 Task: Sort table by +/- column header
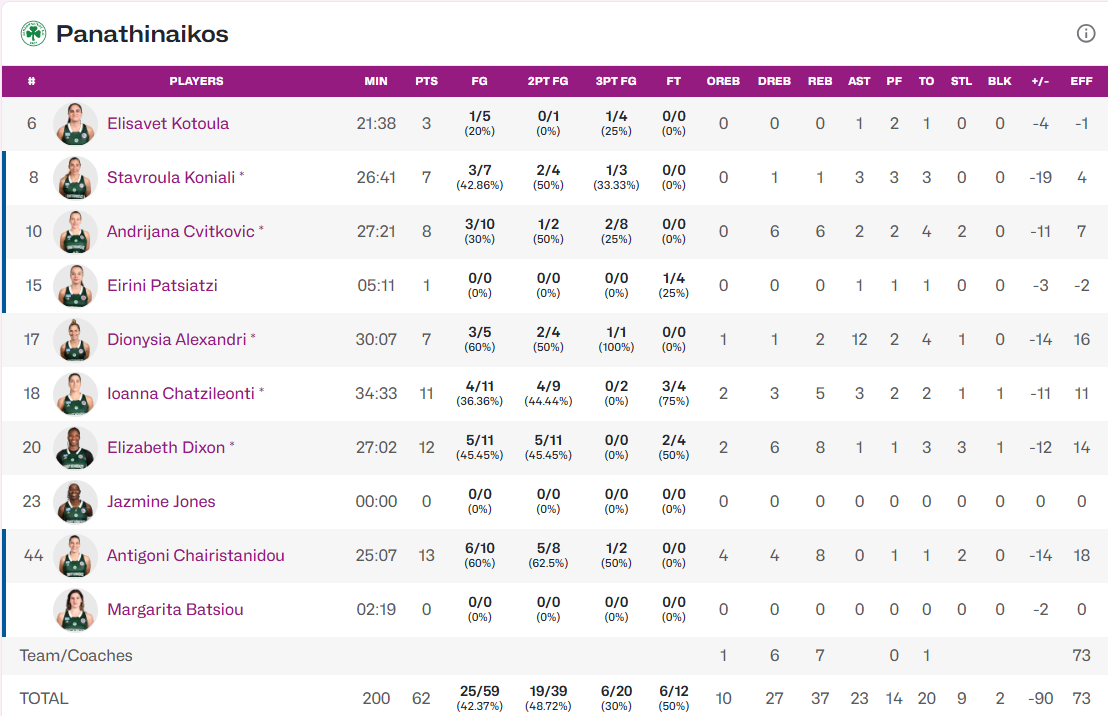point(1040,81)
